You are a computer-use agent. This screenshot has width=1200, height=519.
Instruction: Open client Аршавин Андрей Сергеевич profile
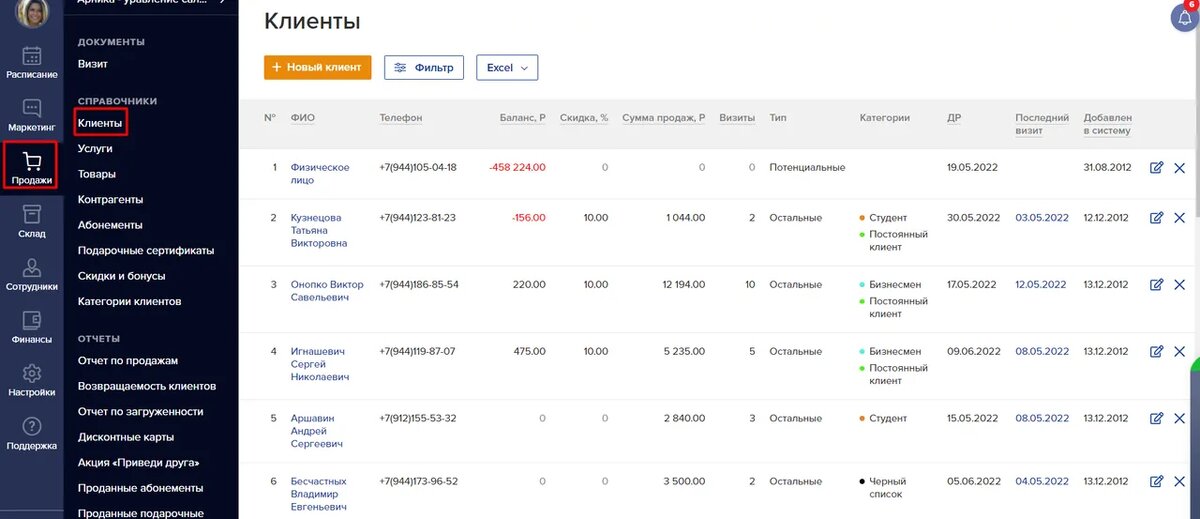pos(317,432)
